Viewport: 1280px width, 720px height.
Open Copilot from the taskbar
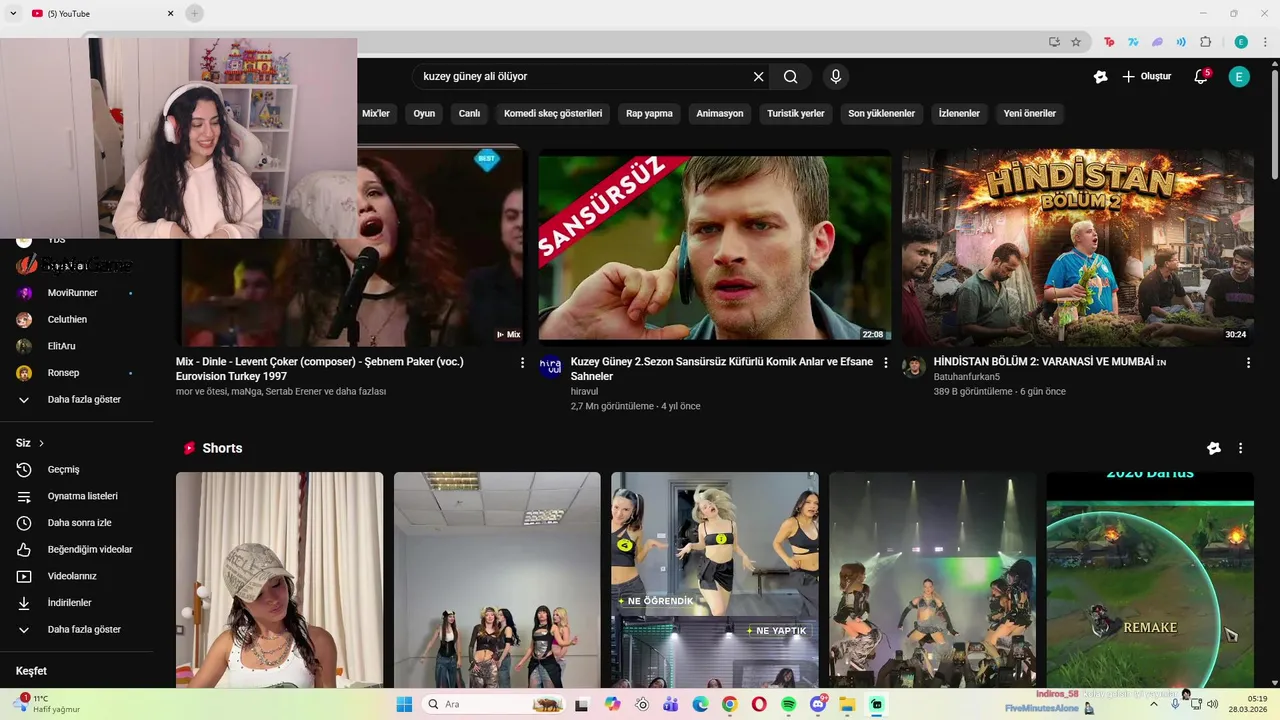(x=612, y=704)
